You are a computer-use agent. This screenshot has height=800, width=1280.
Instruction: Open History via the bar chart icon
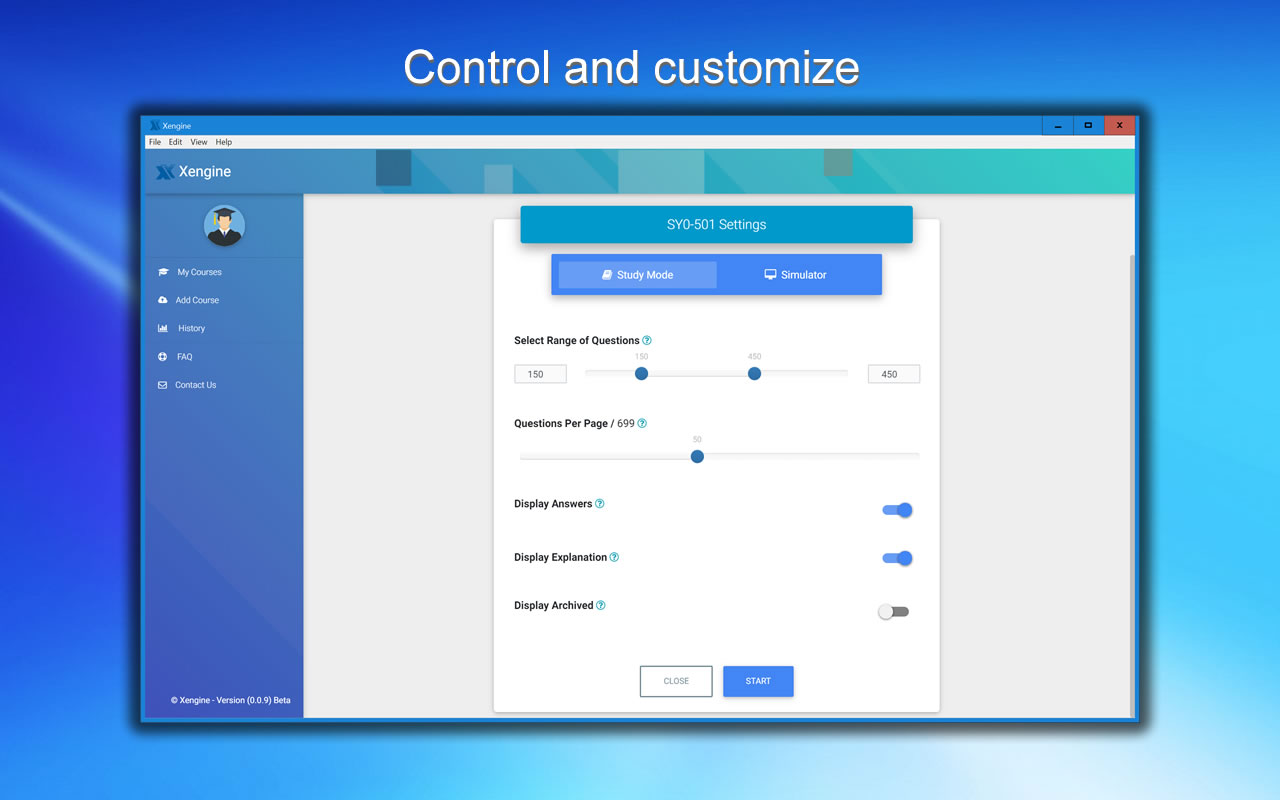pos(163,328)
